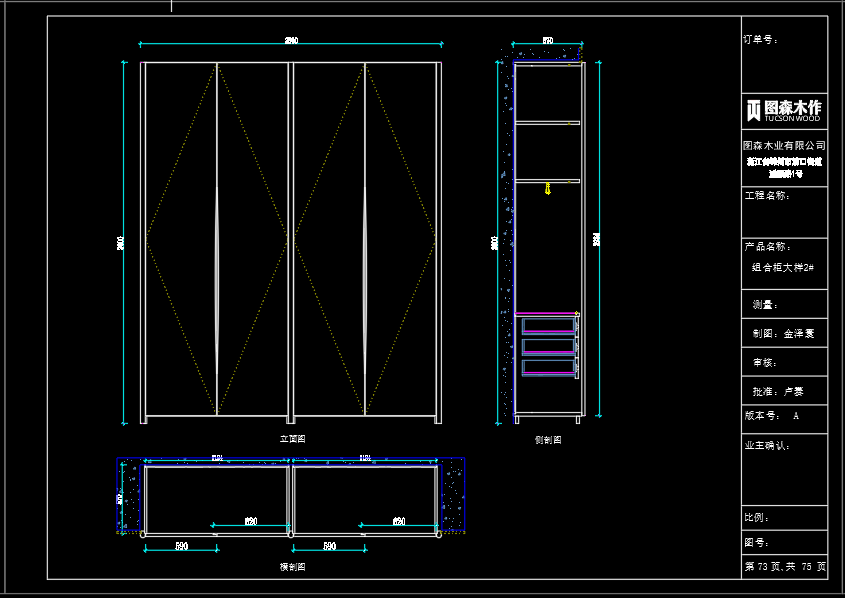The image size is (845, 598).
Task: Click the 业主确认 owner confirmation cell
Action: [767, 446]
